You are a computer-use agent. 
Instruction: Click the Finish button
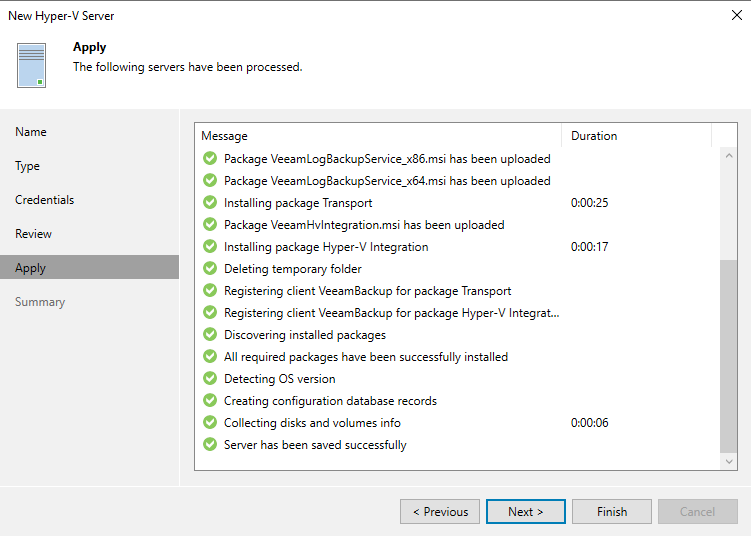coord(612,512)
